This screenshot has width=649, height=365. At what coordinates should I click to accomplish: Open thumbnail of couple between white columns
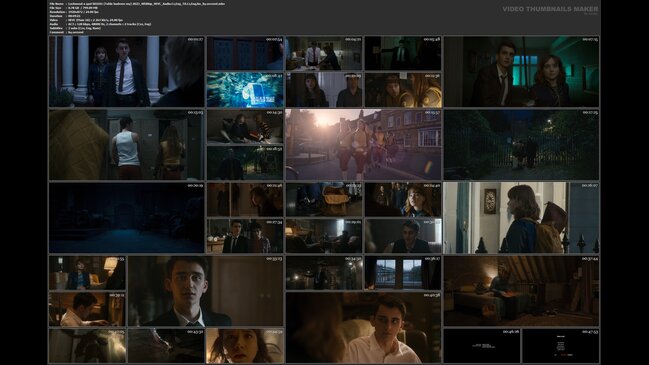click(x=127, y=72)
